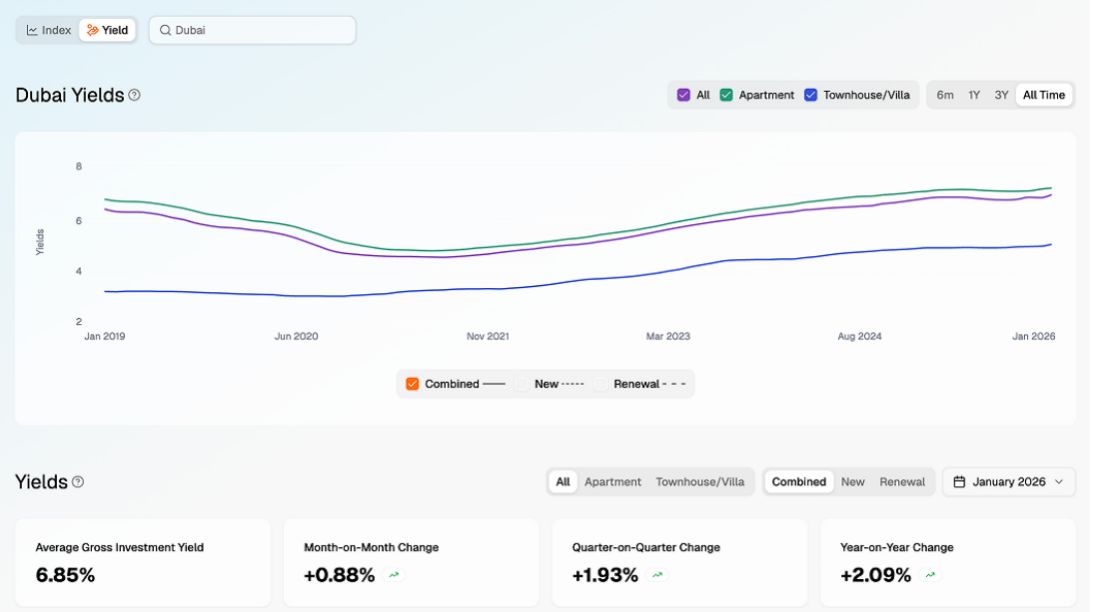This screenshot has height=612, width=1096.
Task: Click the Dubai search input field
Action: 252,30
